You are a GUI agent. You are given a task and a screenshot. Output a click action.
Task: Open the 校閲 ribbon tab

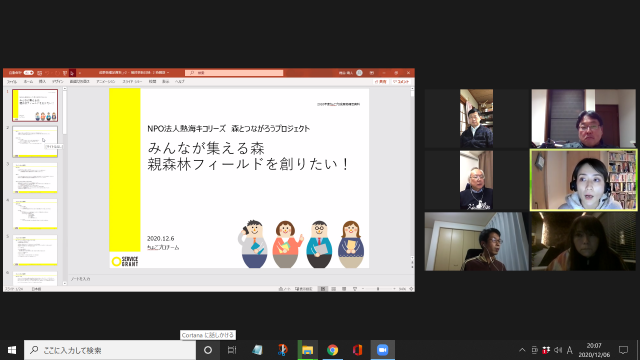coord(152,82)
